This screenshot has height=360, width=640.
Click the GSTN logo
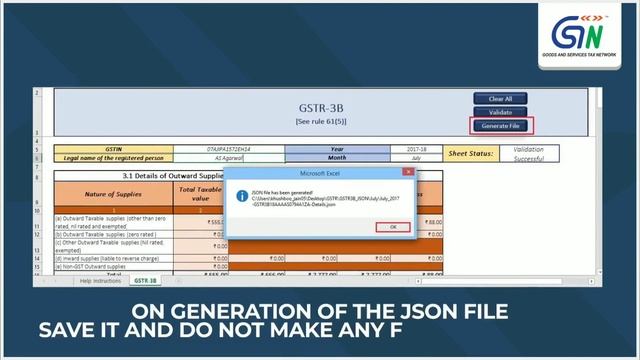(579, 36)
